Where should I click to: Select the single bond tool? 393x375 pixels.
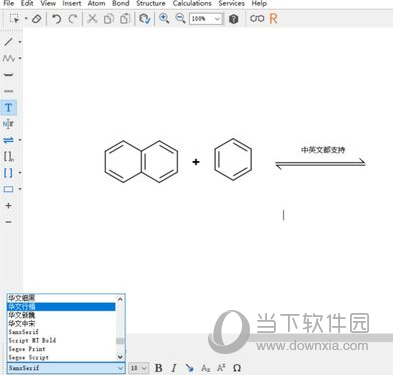[x=8, y=42]
